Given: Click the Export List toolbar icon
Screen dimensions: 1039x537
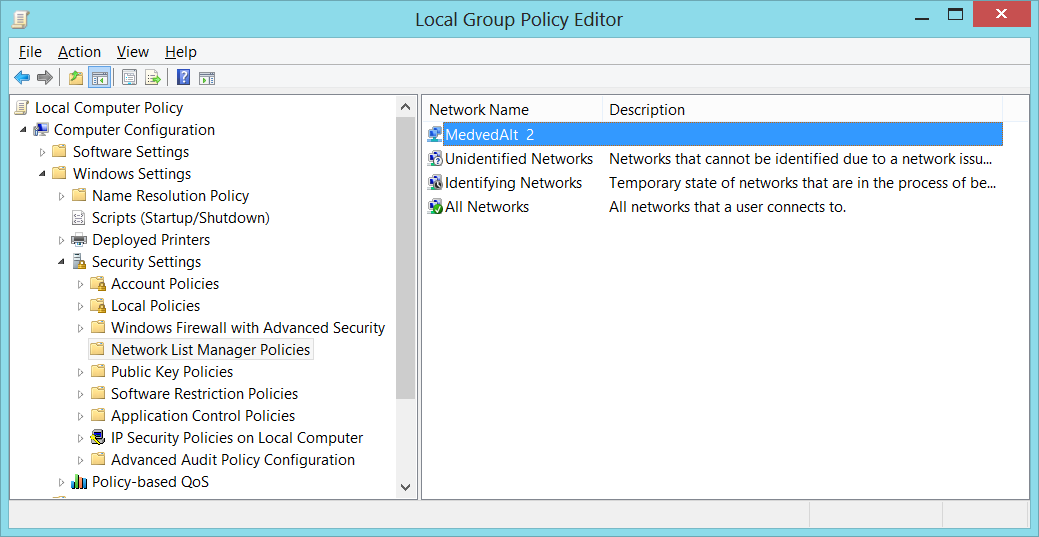Looking at the screenshot, I should tap(153, 78).
